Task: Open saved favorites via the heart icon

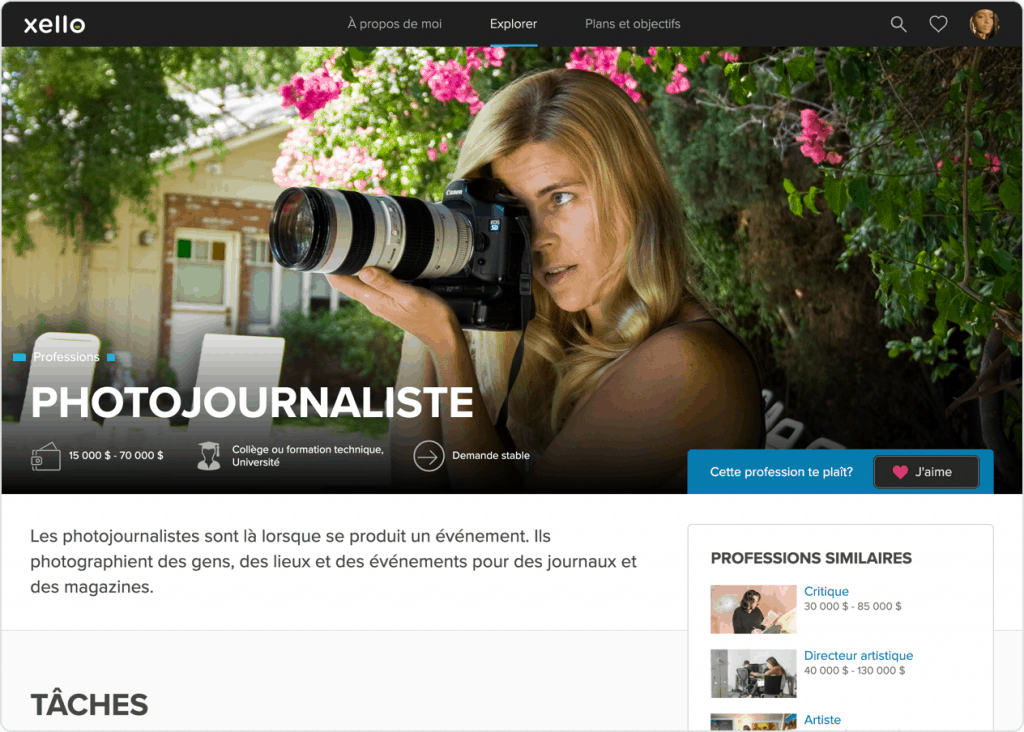Action: click(x=937, y=23)
